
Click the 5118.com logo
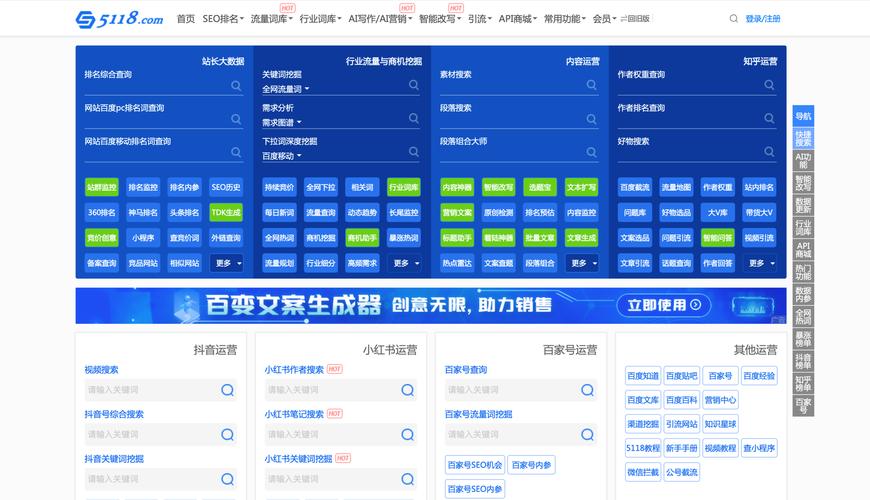(x=119, y=19)
